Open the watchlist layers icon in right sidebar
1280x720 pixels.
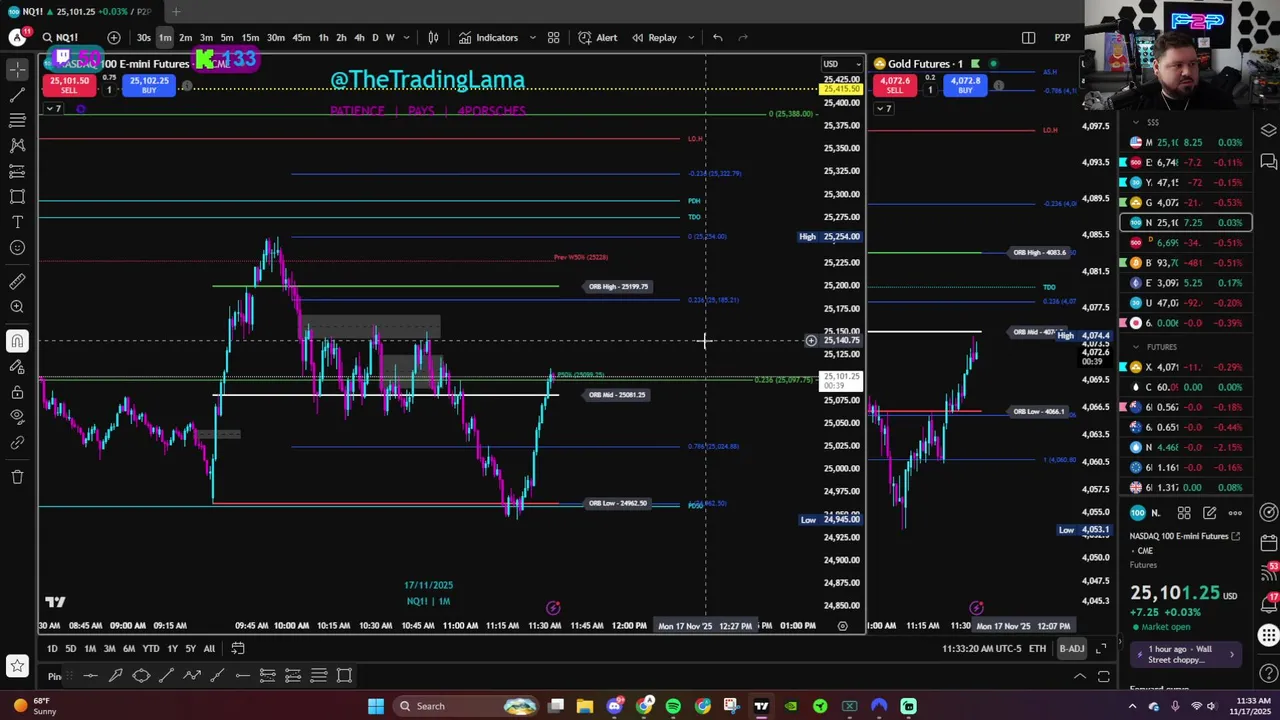point(1268,131)
